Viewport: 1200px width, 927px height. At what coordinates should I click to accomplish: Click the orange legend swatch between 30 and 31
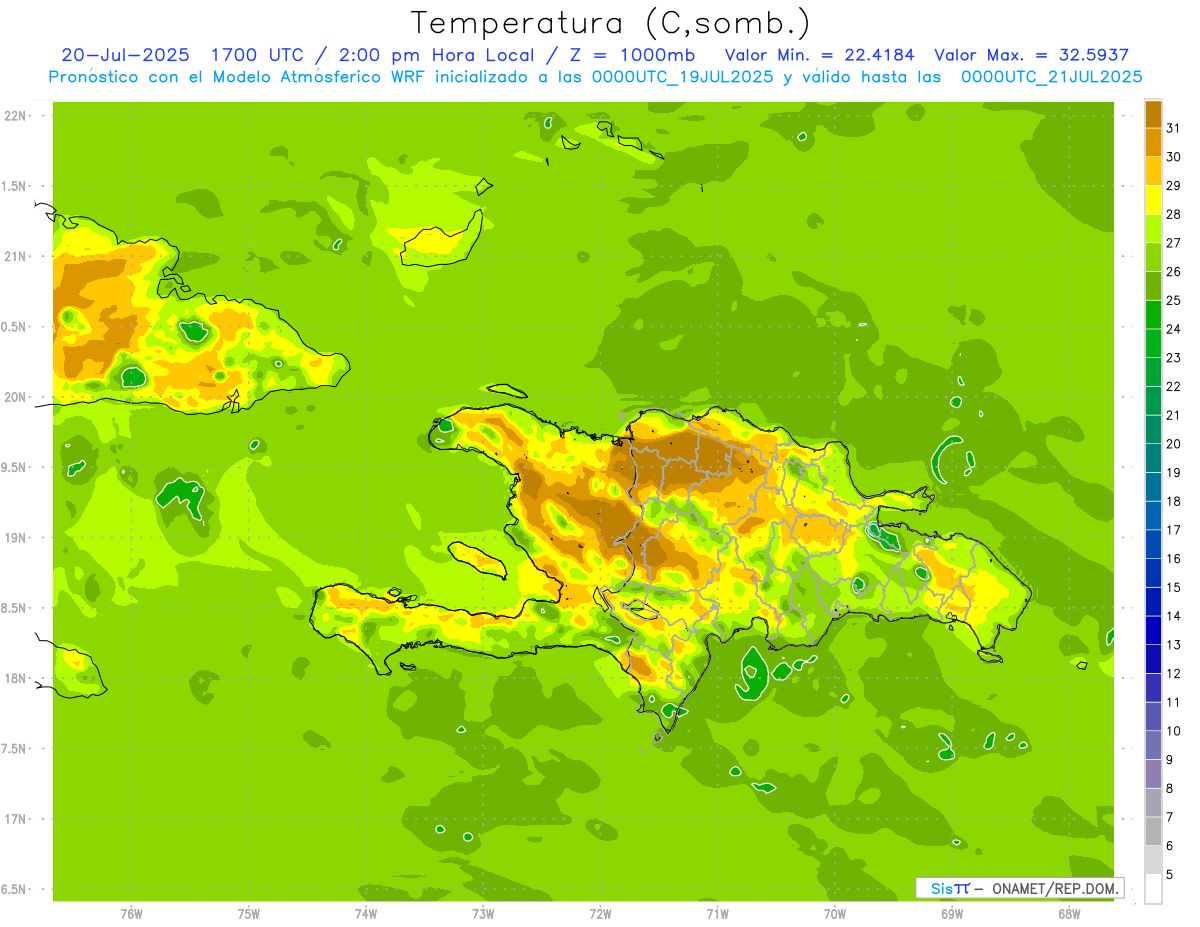tap(1153, 141)
